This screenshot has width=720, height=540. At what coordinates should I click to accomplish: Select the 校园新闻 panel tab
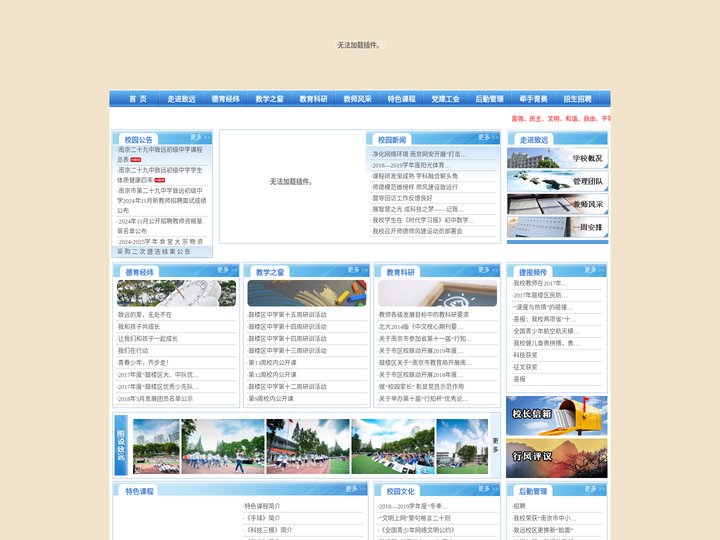tap(392, 140)
